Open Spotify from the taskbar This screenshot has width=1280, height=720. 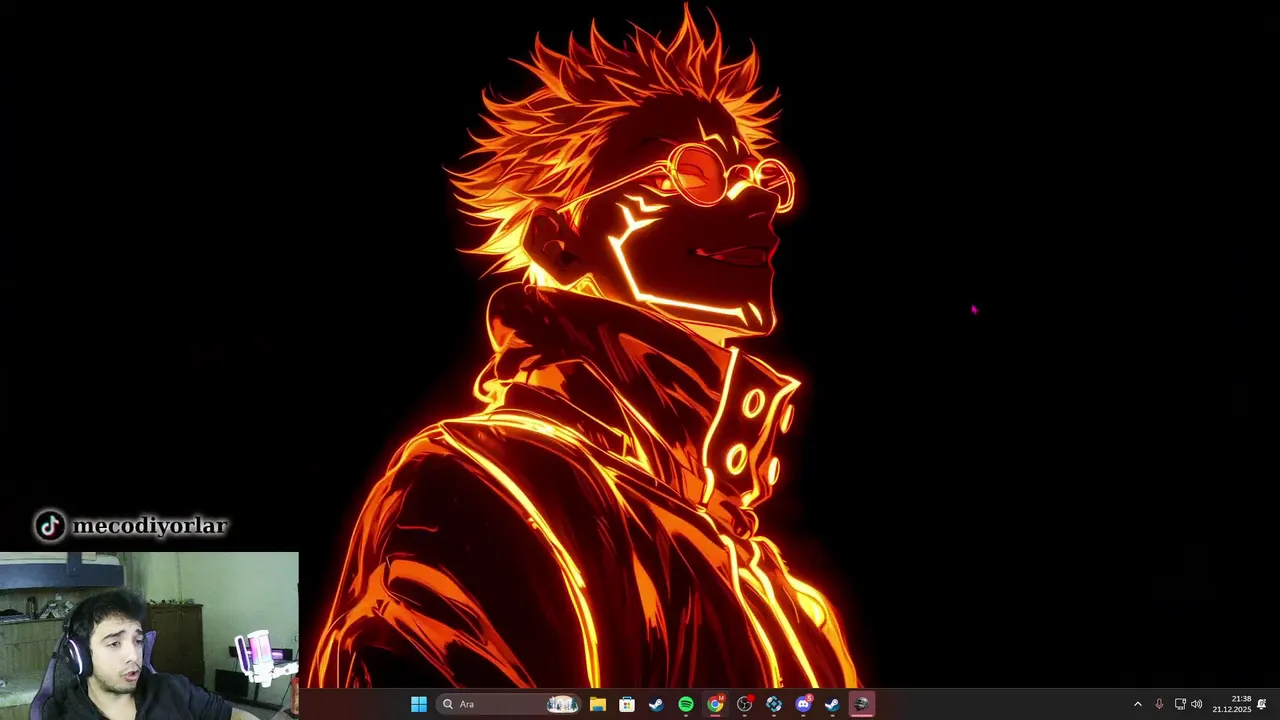point(686,704)
